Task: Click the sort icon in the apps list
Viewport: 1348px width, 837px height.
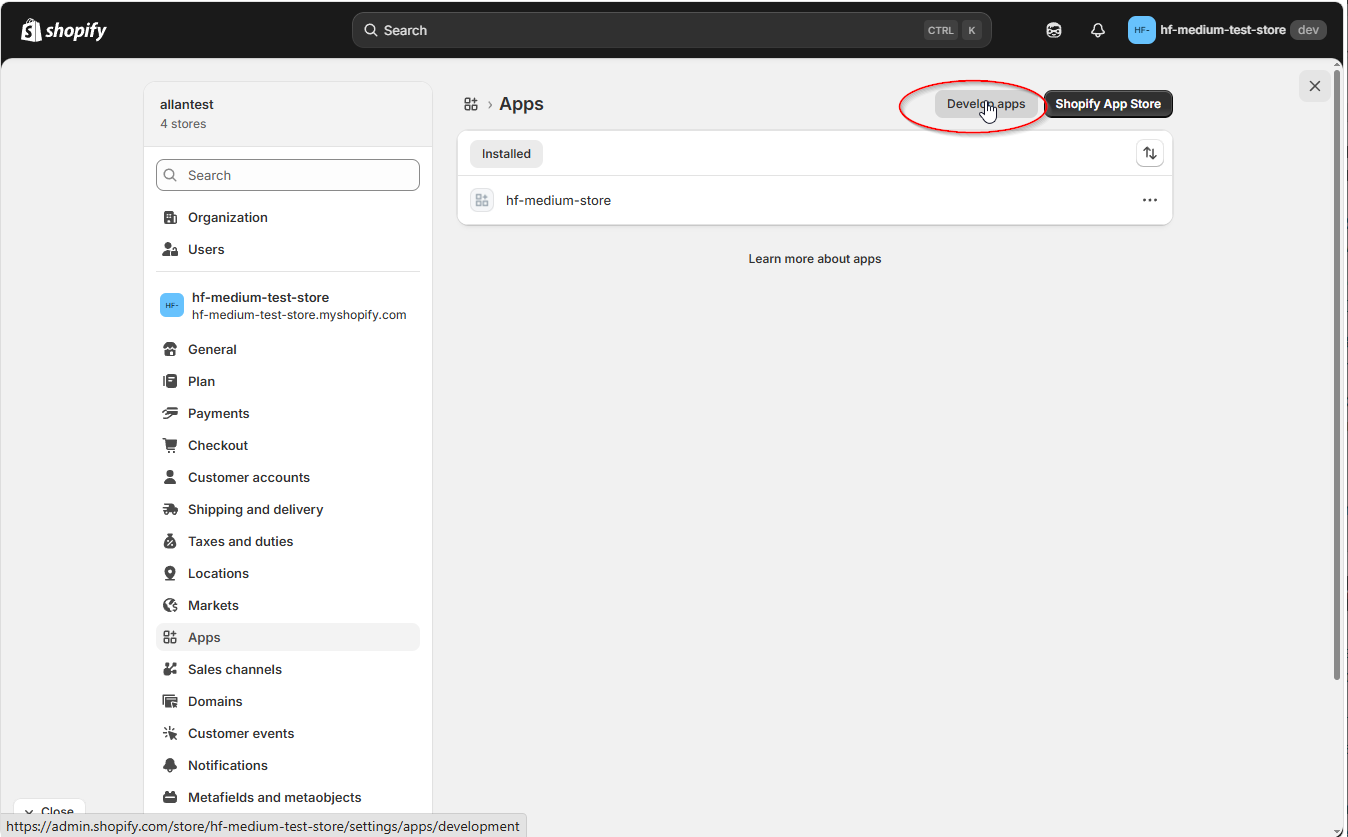Action: tap(1149, 153)
